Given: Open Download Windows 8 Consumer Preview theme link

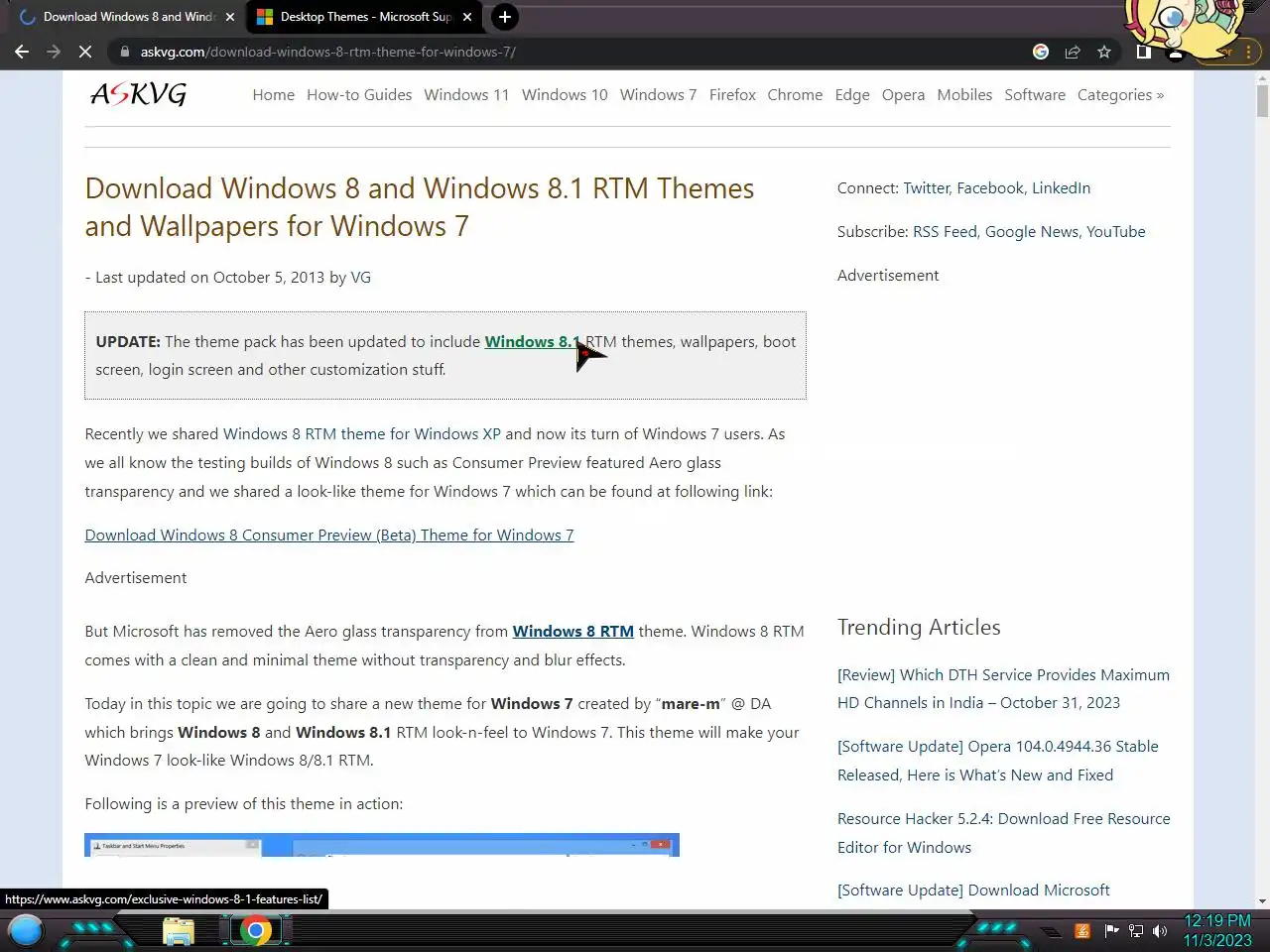Looking at the screenshot, I should (x=328, y=535).
